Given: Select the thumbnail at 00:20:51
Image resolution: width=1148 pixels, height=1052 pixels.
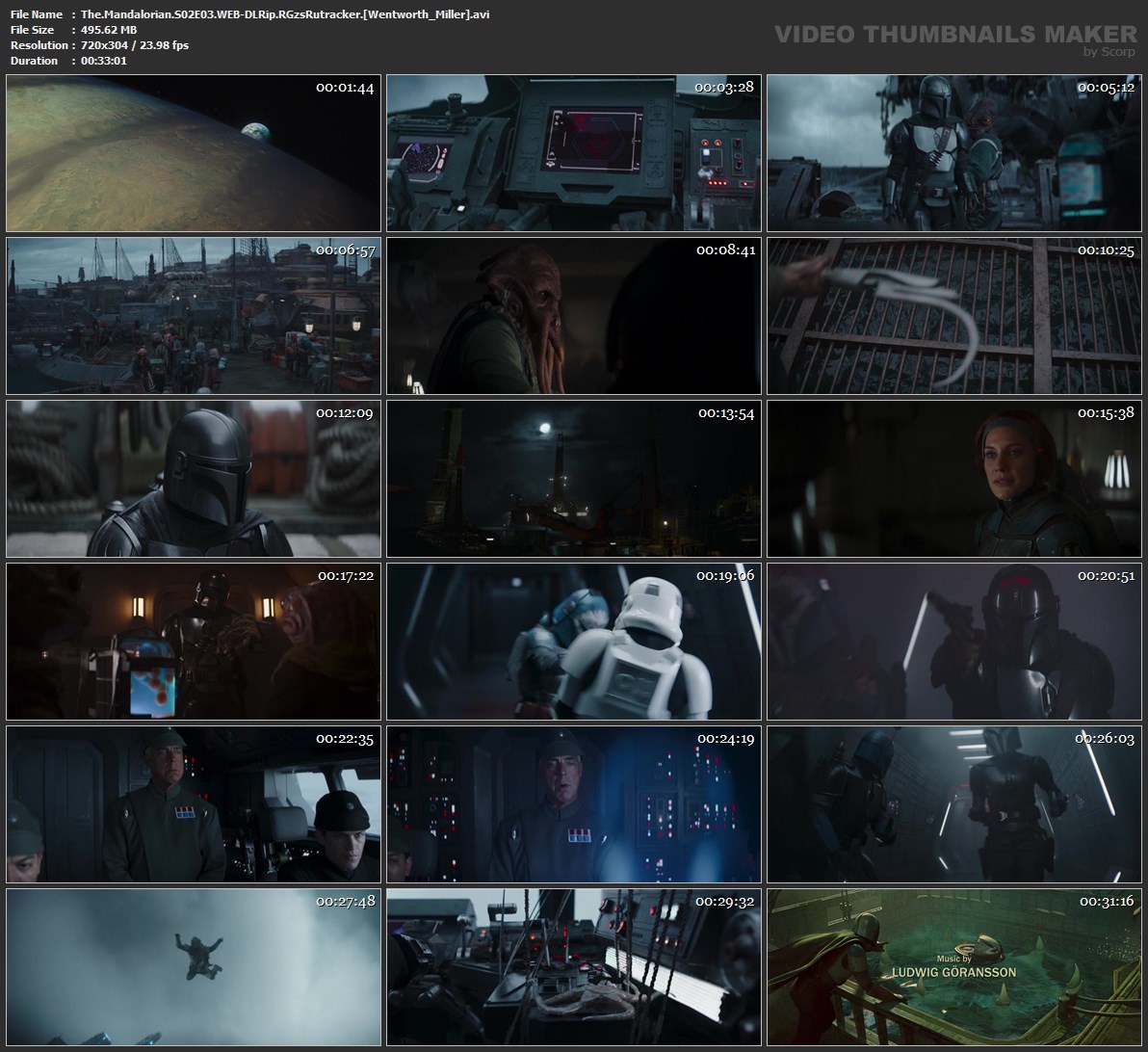Looking at the screenshot, I should (954, 642).
